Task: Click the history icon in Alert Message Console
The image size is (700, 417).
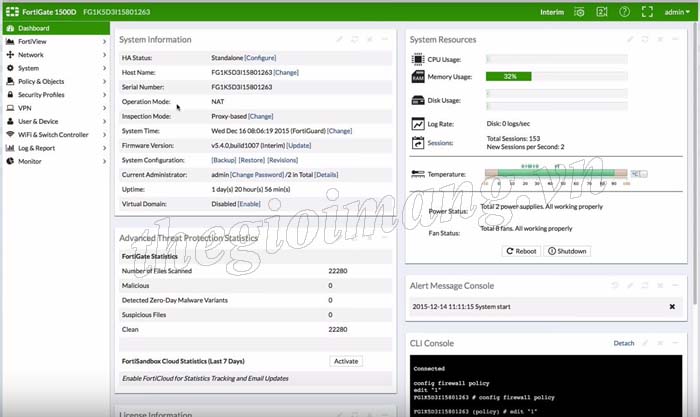Action: pyautogui.click(x=613, y=286)
